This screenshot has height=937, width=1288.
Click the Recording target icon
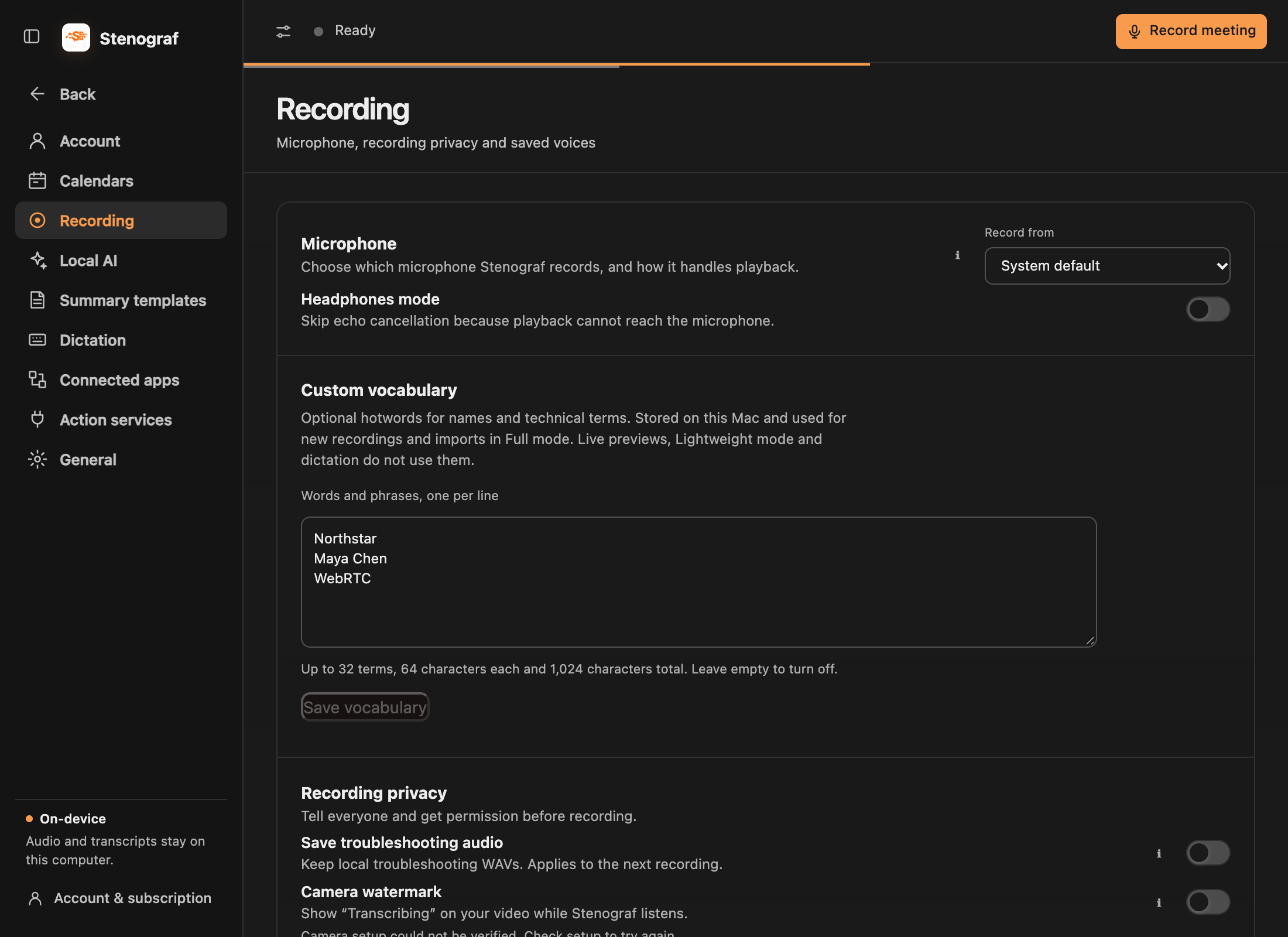point(37,220)
